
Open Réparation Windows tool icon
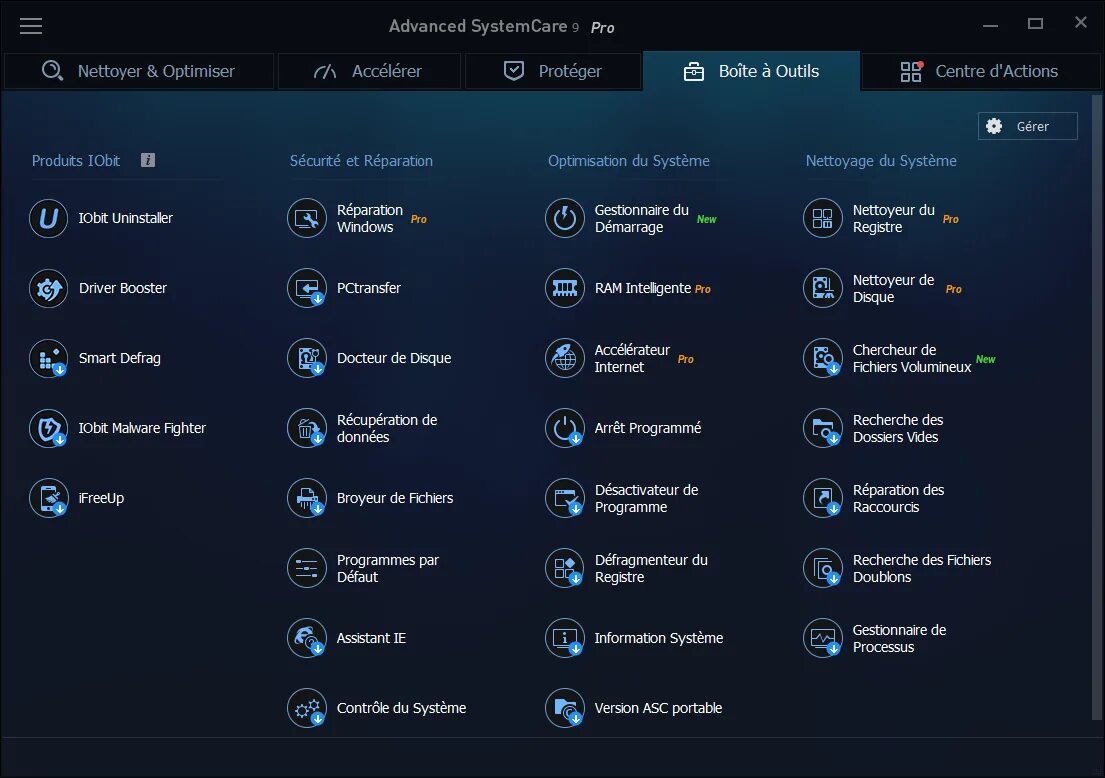307,218
